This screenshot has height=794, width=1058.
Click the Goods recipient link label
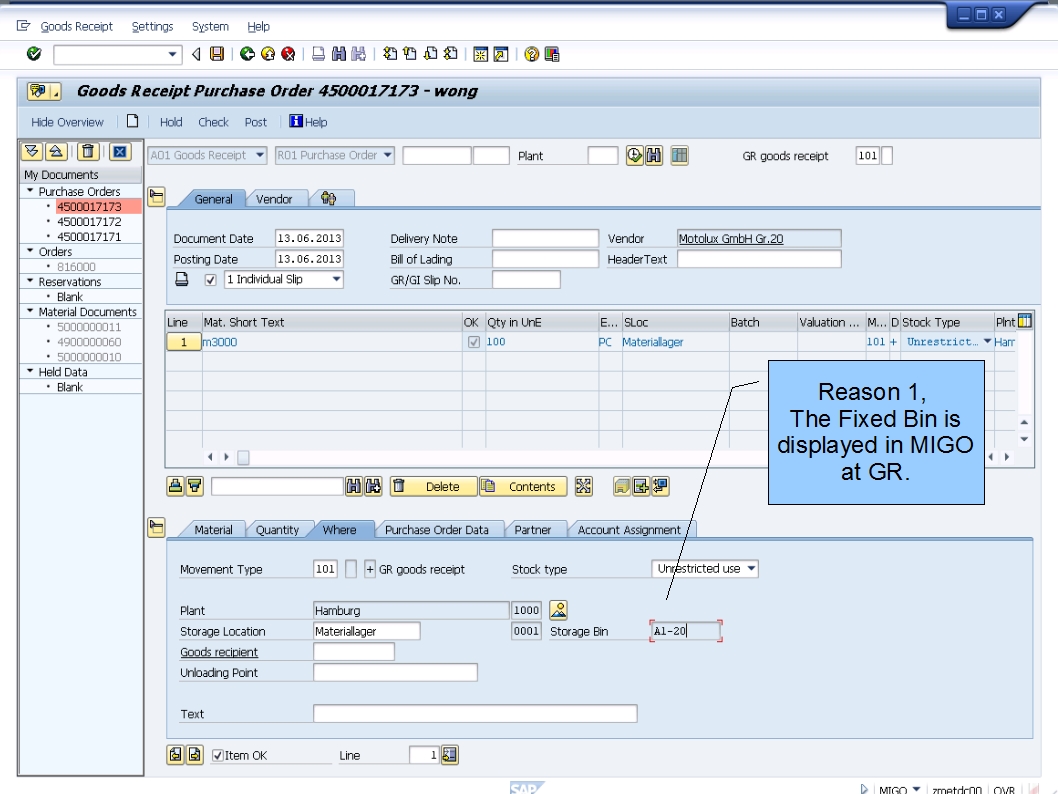pos(219,652)
